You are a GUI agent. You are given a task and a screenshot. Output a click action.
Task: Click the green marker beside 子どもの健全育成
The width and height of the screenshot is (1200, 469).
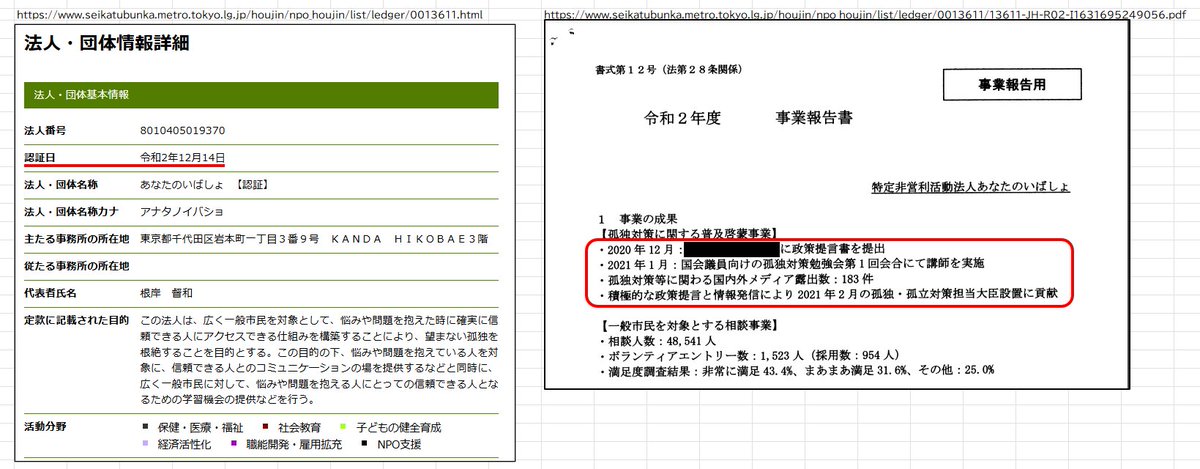pyautogui.click(x=341, y=428)
